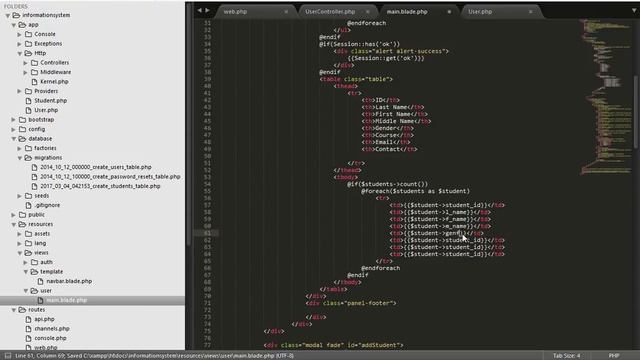Collapse the migrations folder
Image resolution: width=640 pixels, height=360 pixels.
pos(20,158)
